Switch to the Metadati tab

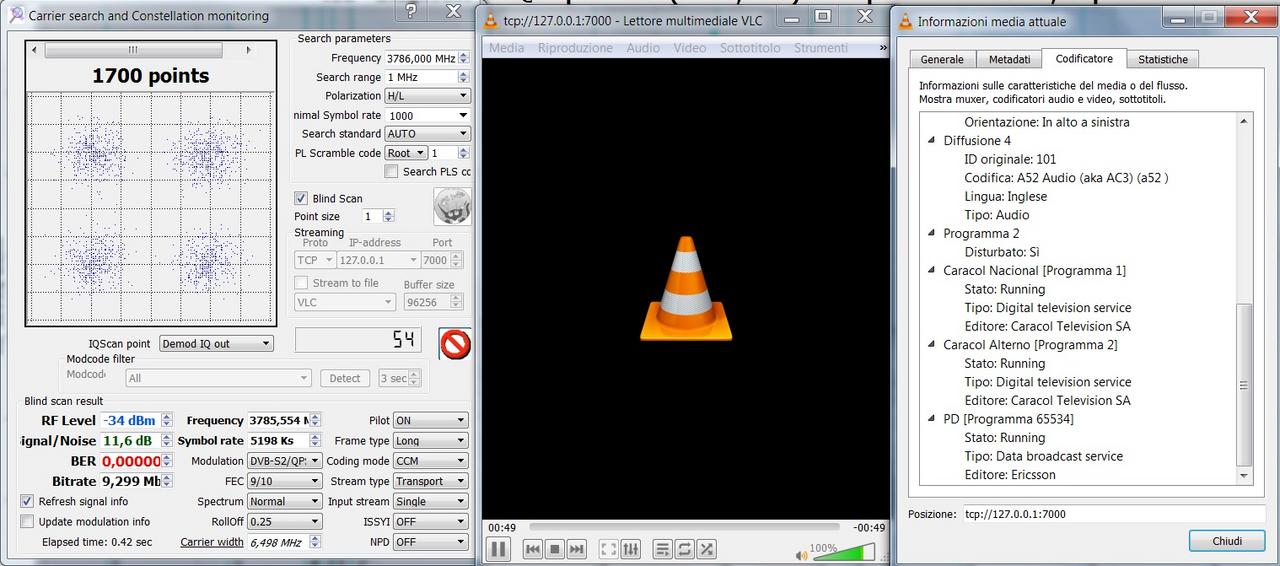(x=1008, y=60)
